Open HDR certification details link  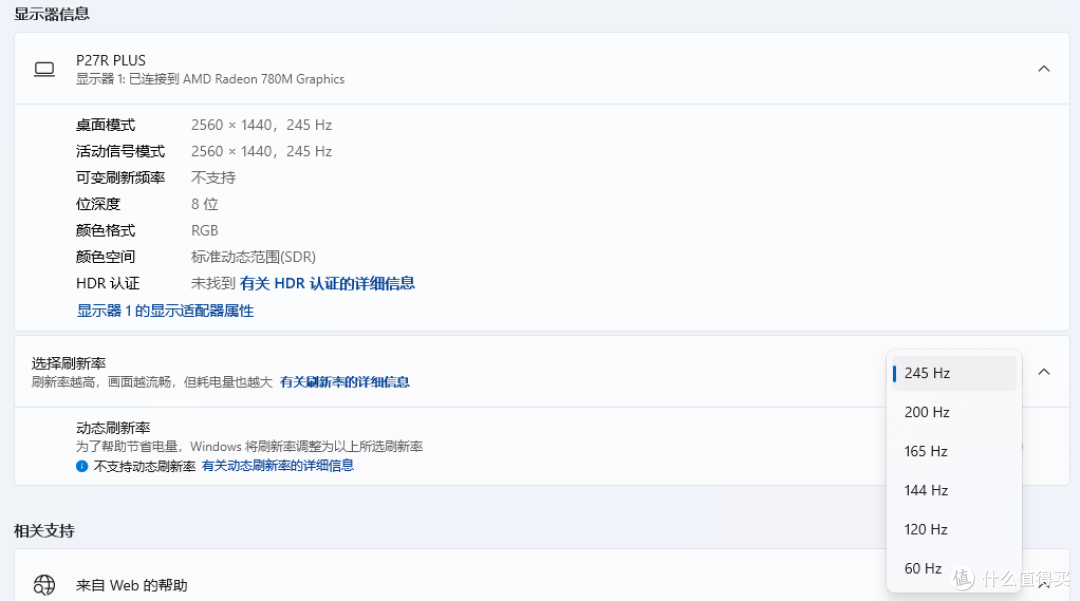click(327, 283)
